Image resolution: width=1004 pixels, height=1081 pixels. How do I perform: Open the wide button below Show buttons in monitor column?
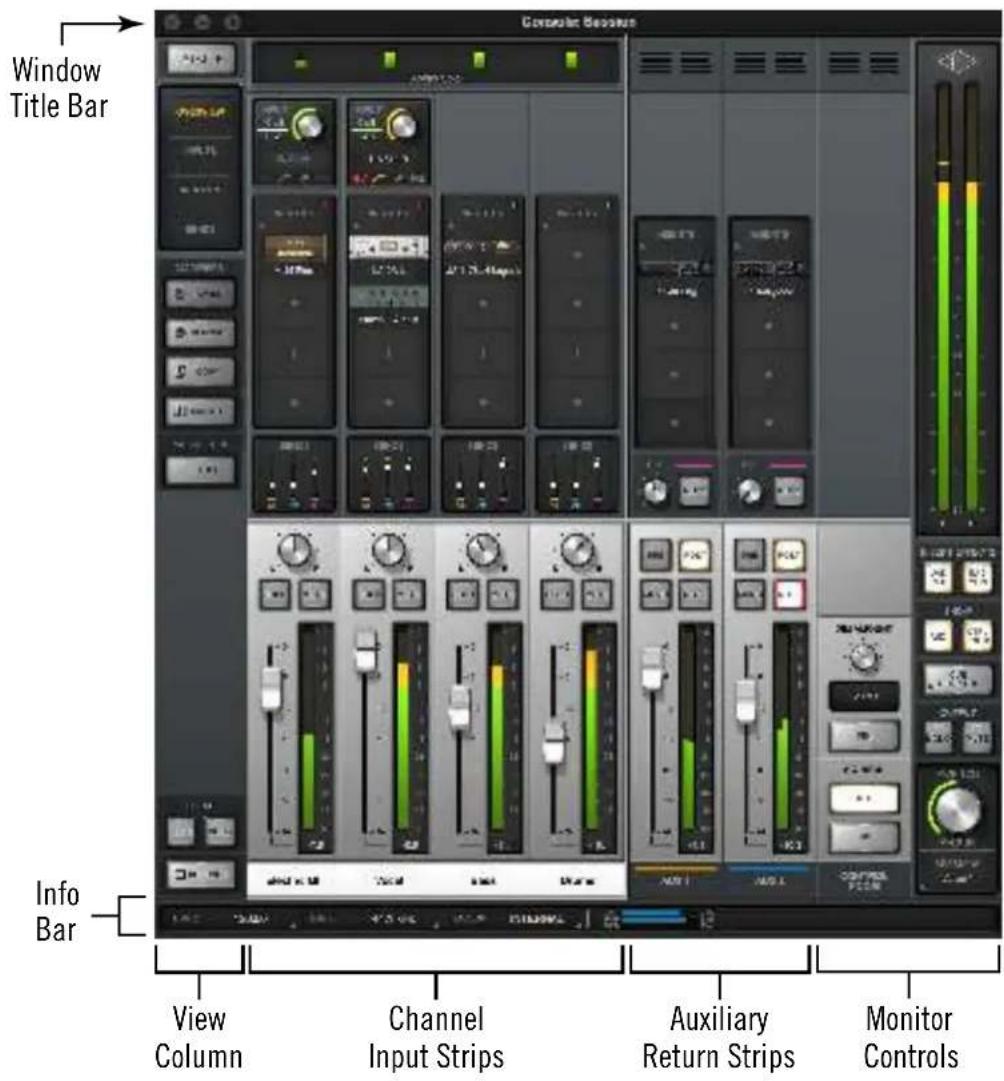958,679
